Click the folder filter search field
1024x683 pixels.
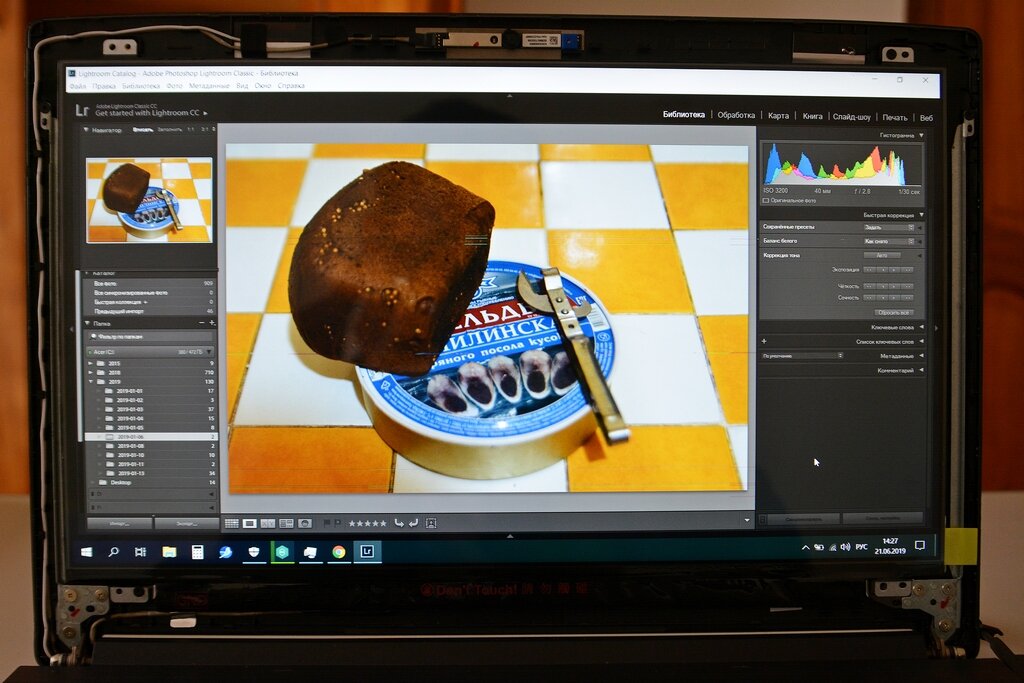tap(150, 336)
